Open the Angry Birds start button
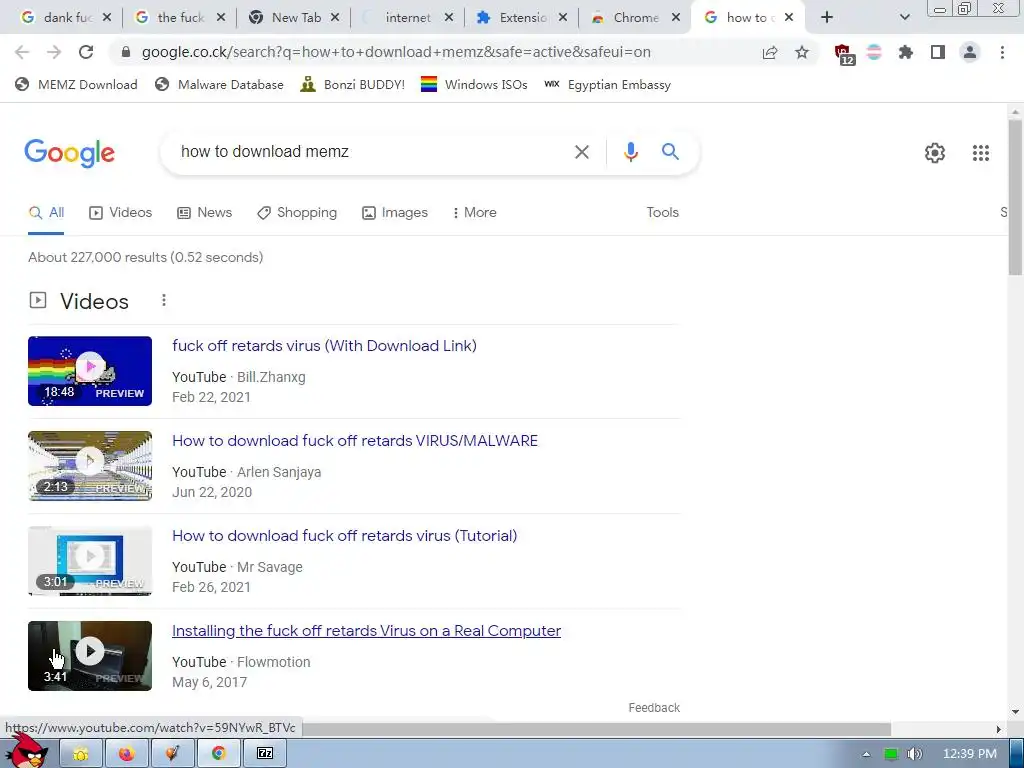 pyautogui.click(x=26, y=751)
